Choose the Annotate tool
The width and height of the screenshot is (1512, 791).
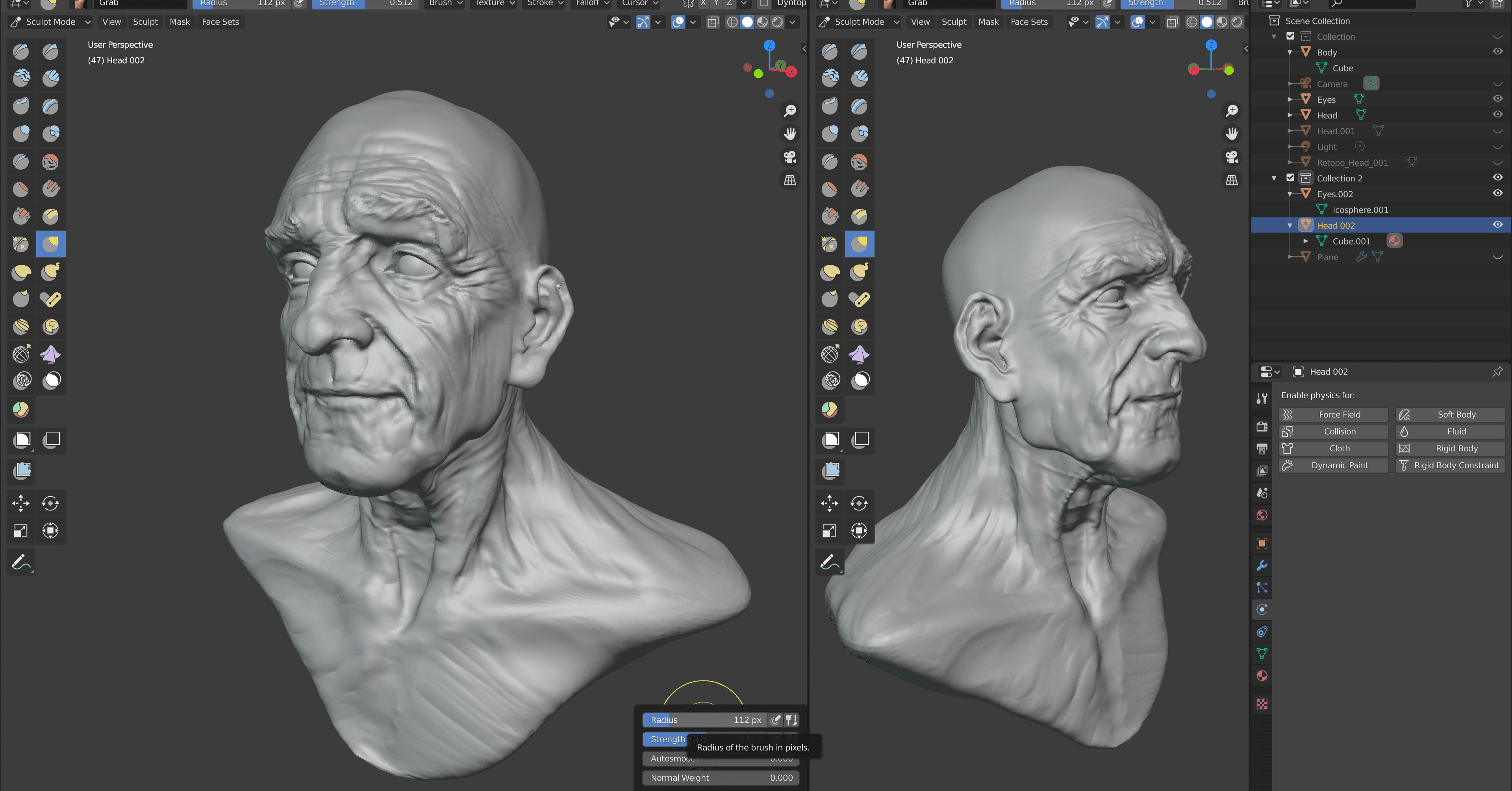tap(20, 562)
